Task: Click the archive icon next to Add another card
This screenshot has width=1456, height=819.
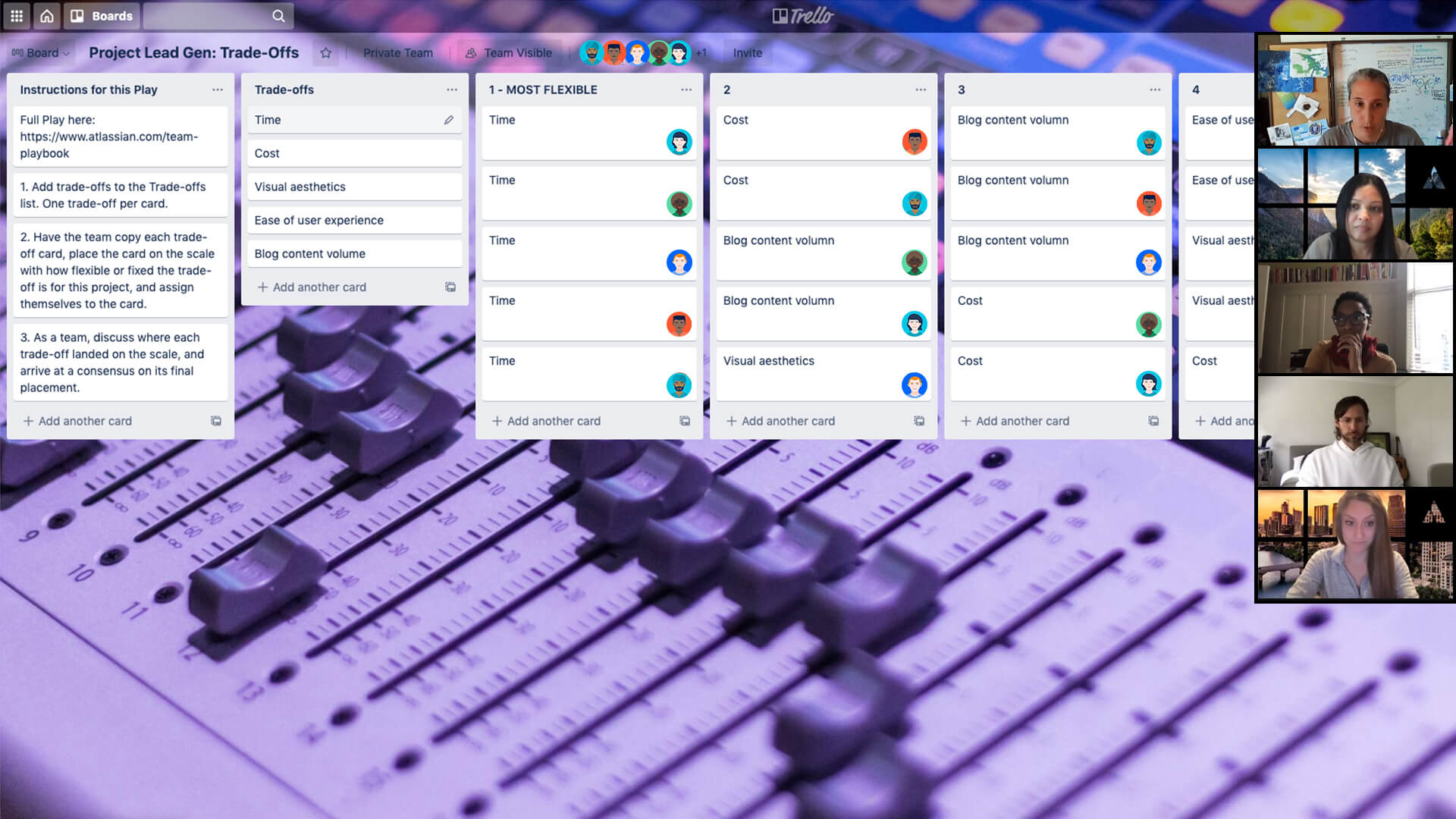Action: (685, 421)
